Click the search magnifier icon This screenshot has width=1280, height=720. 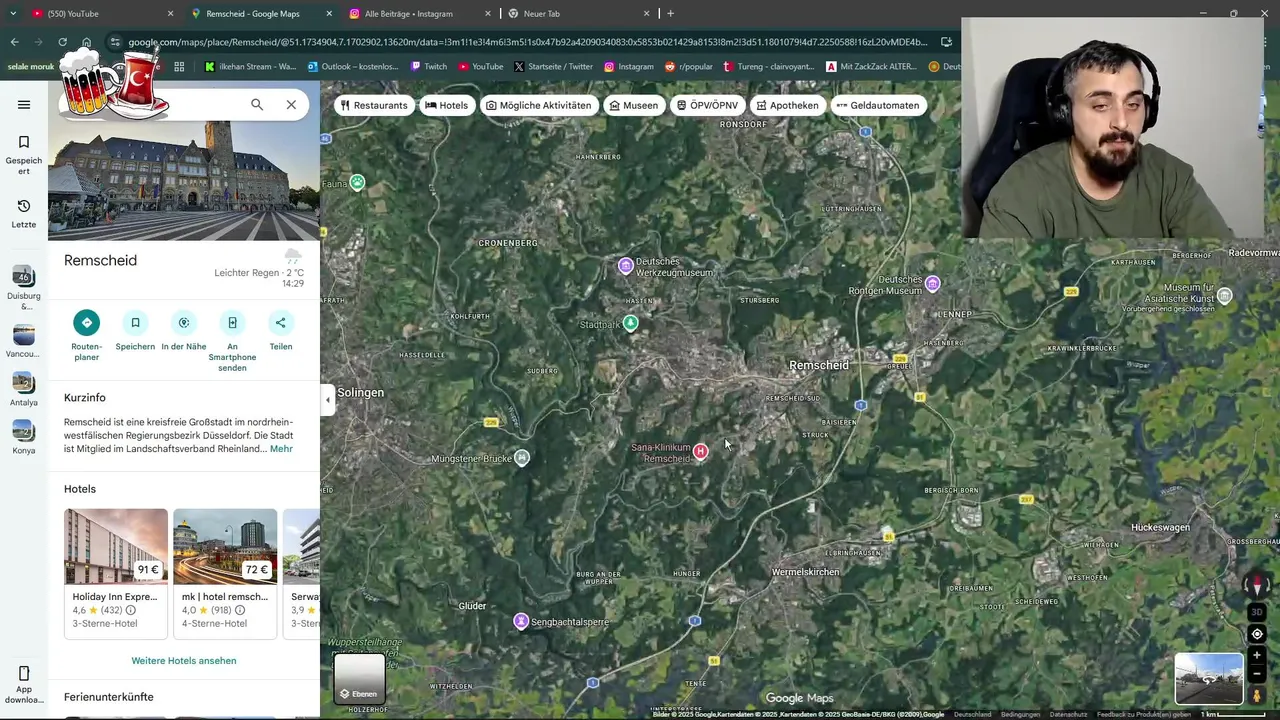click(x=257, y=104)
